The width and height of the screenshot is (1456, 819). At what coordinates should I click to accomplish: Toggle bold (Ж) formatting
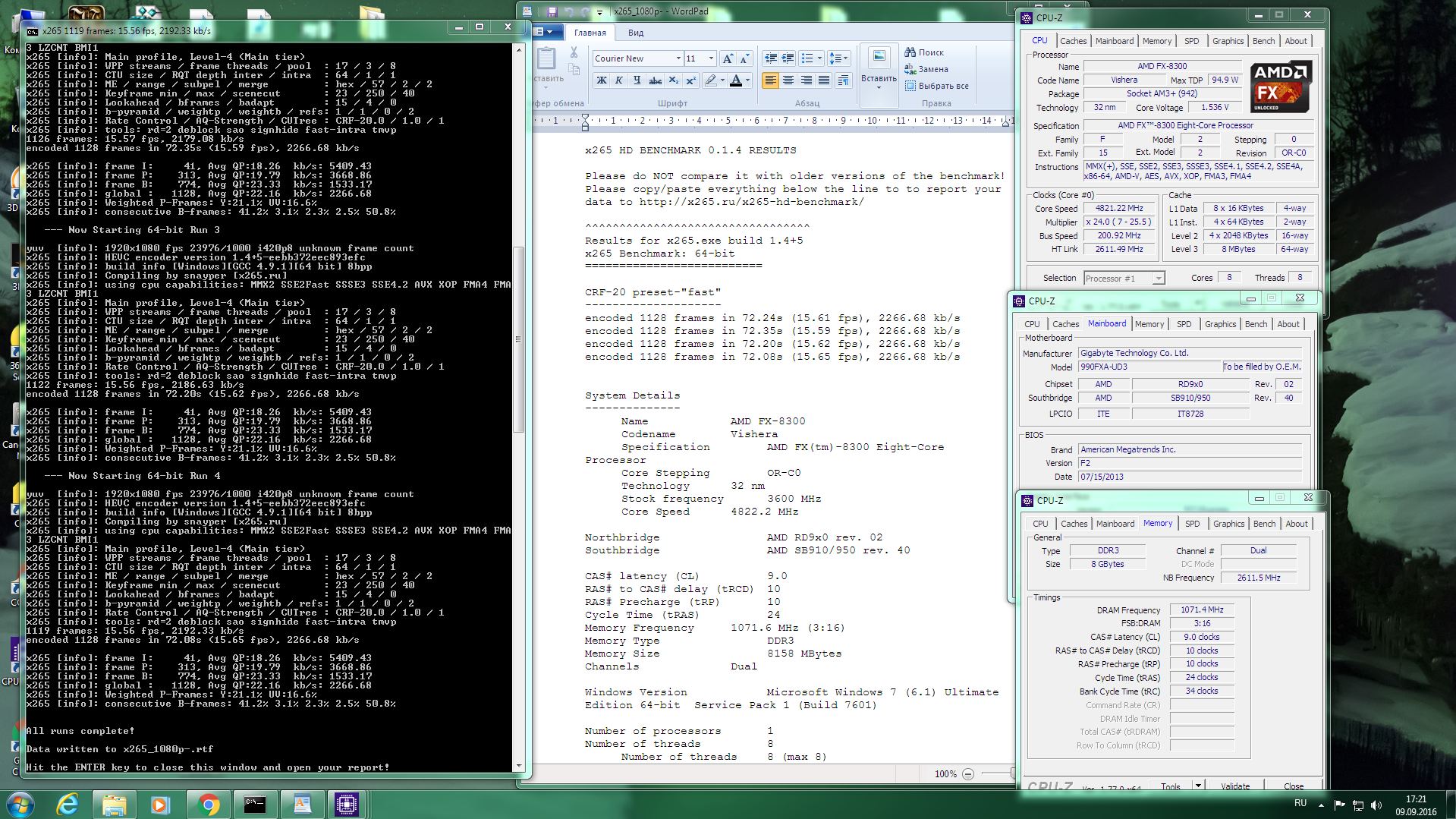click(x=602, y=80)
